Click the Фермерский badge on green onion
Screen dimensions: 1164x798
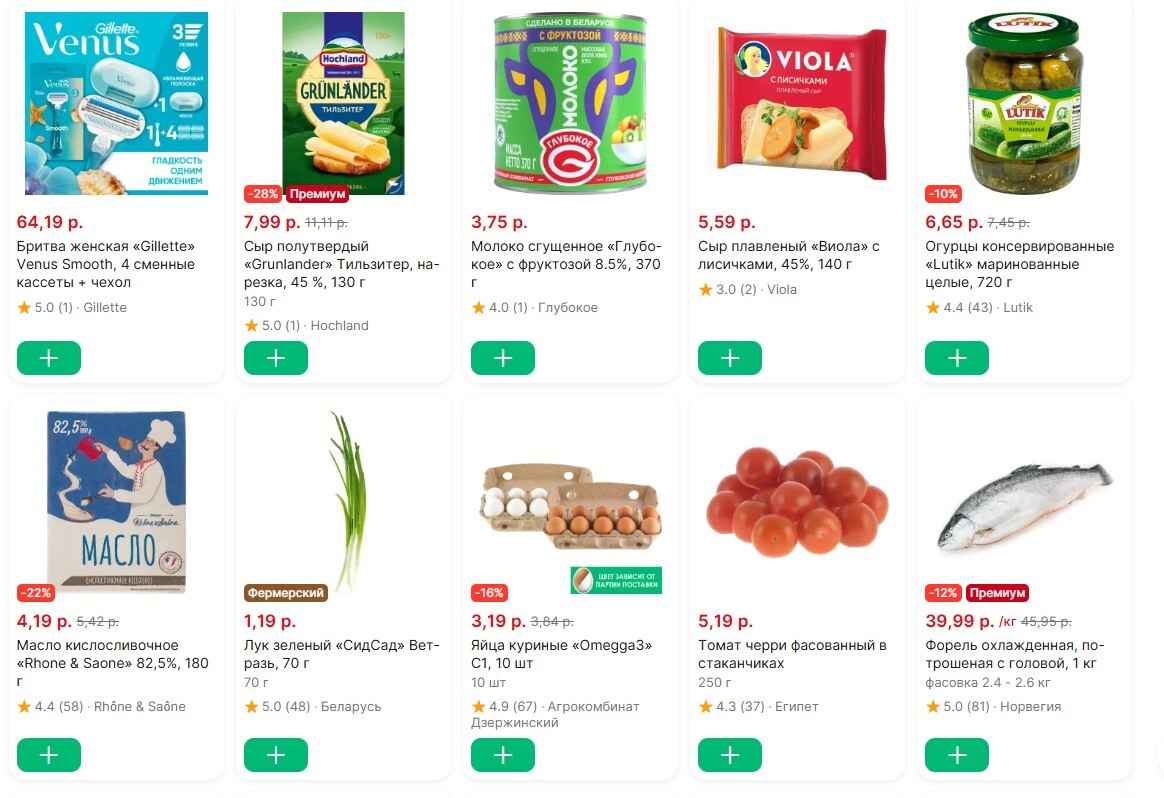pos(287,593)
